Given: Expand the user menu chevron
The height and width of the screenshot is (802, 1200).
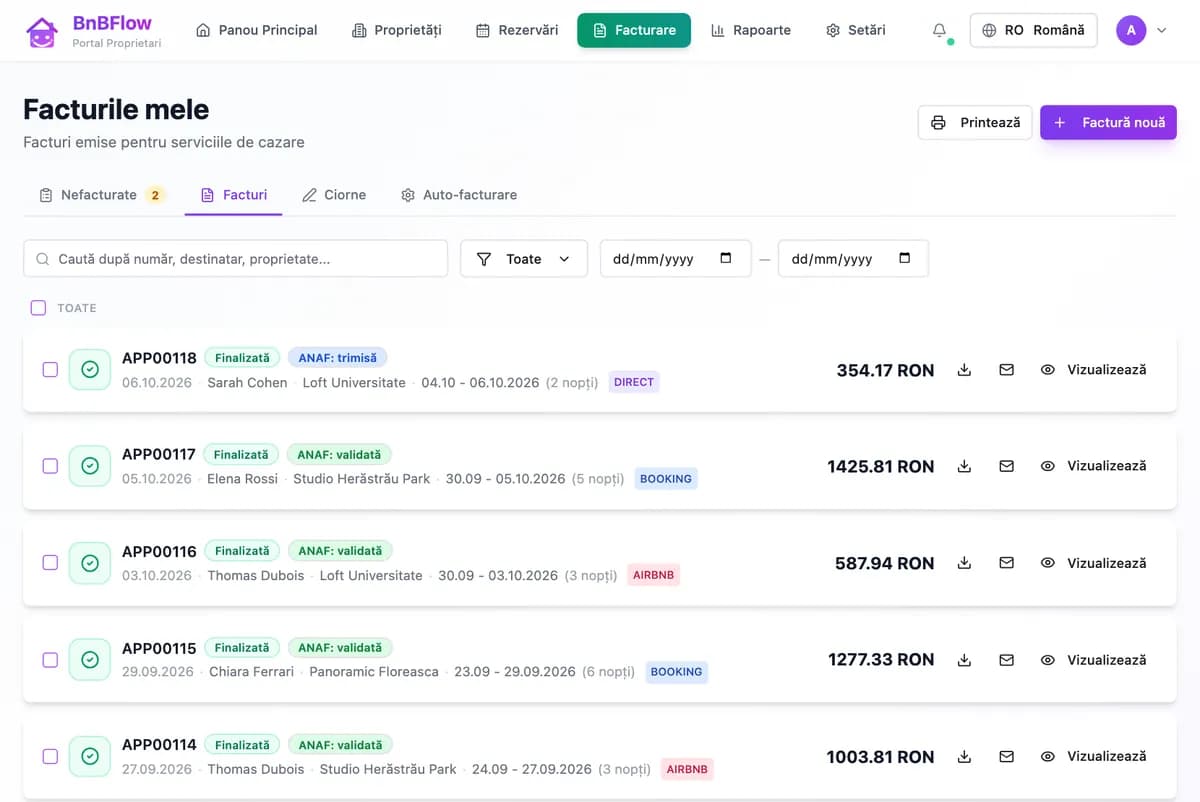Looking at the screenshot, I should point(1161,31).
